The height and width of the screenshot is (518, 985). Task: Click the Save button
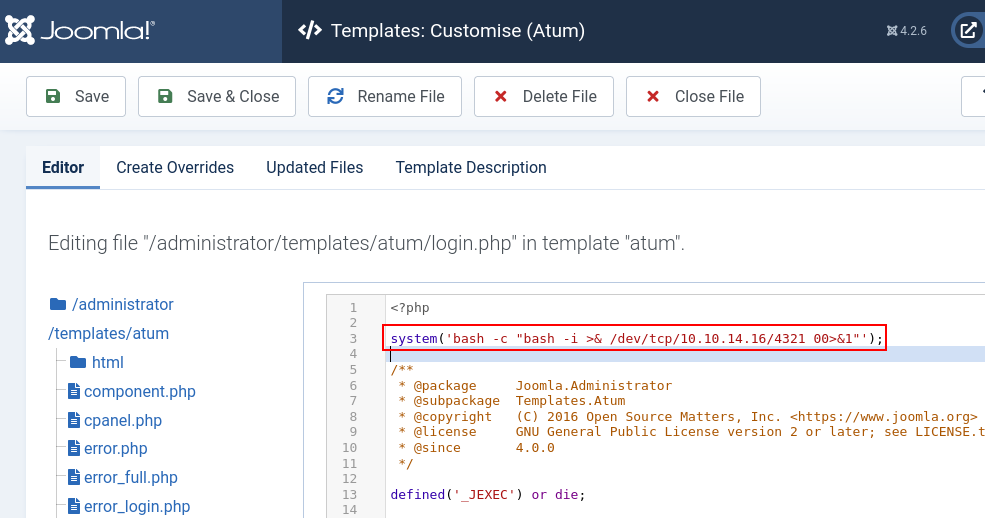pyautogui.click(x=76, y=97)
